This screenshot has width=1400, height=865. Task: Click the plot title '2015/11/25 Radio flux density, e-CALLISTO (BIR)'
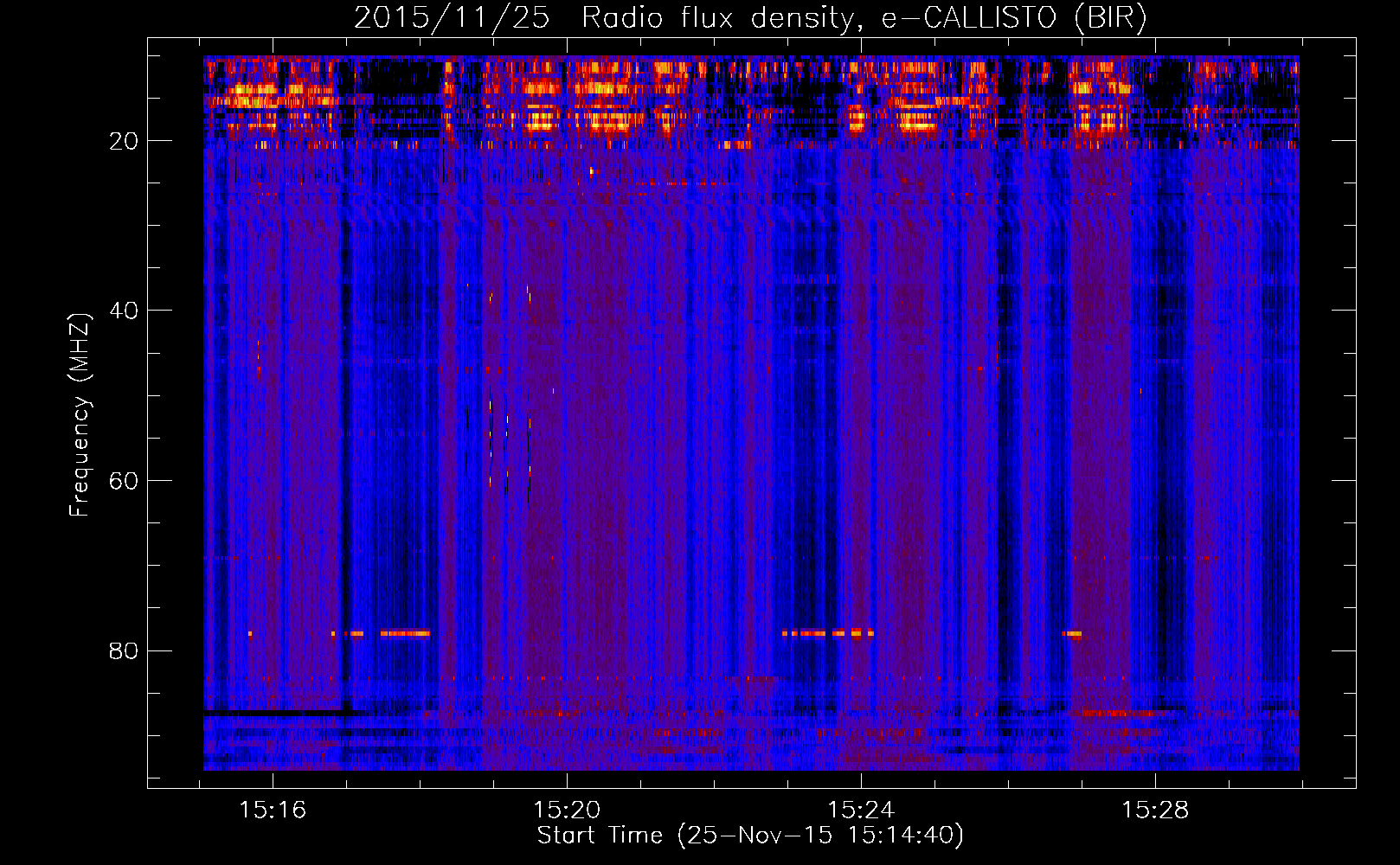click(750, 17)
